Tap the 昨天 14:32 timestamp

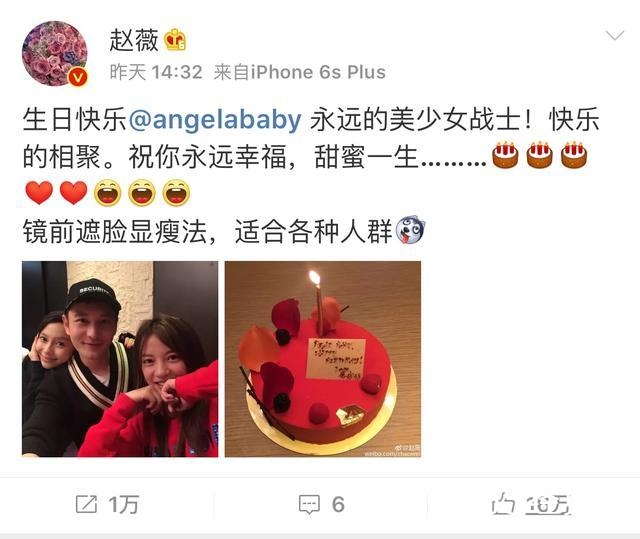[x=156, y=73]
